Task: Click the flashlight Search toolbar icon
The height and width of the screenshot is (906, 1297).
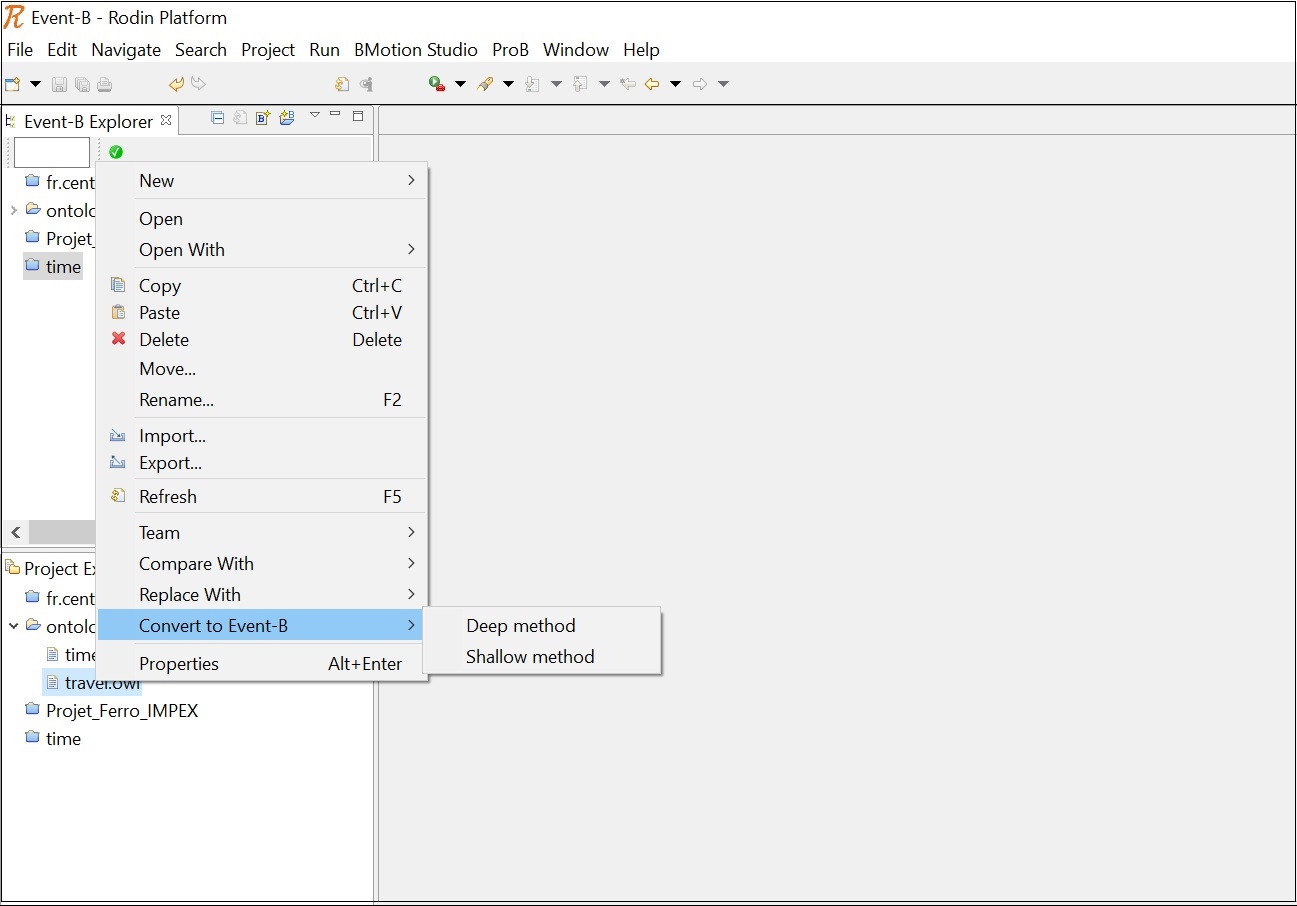Action: tap(485, 84)
